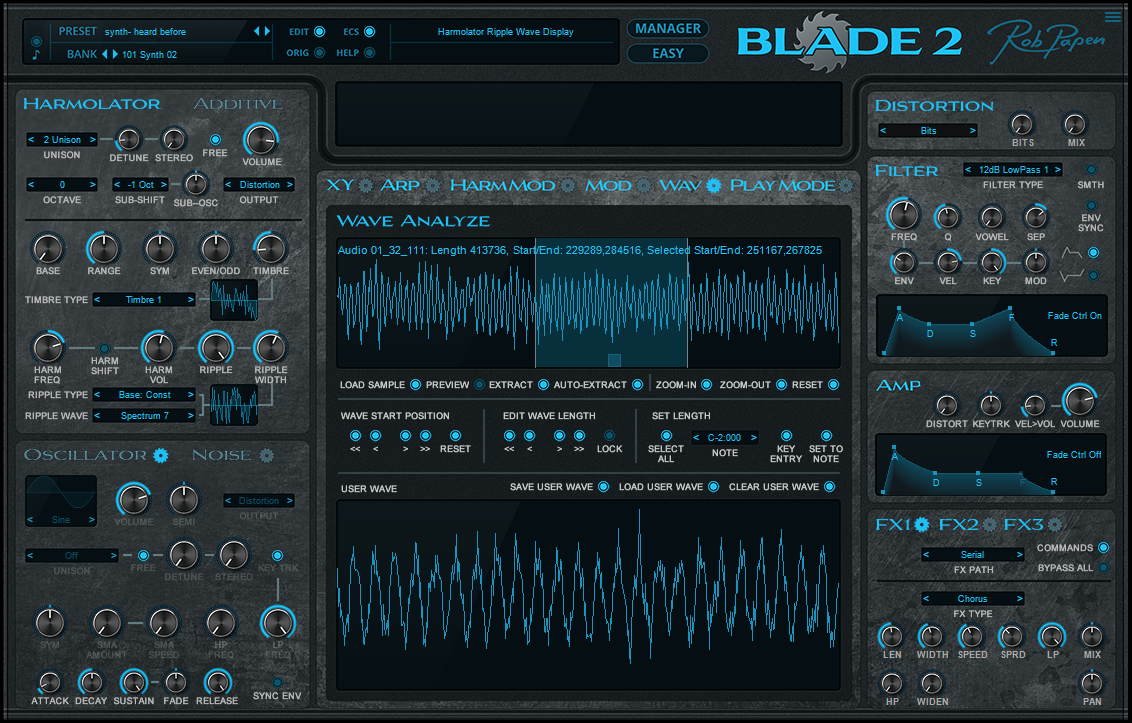Open the FX TYPE dropdown set to Chorus
Image resolution: width=1132 pixels, height=723 pixels.
pos(971,598)
